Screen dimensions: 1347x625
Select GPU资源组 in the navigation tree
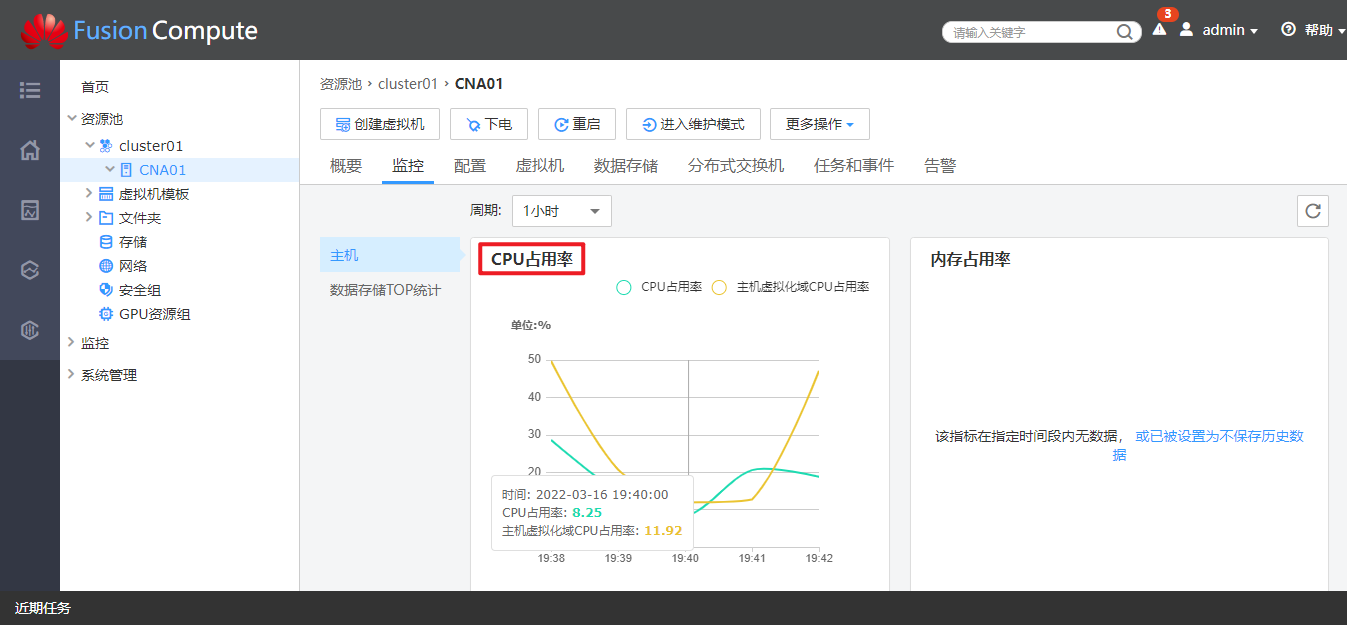(x=155, y=314)
